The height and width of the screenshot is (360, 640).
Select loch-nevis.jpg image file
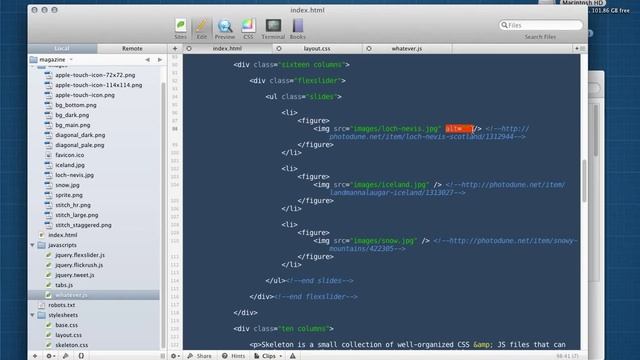pos(74,175)
